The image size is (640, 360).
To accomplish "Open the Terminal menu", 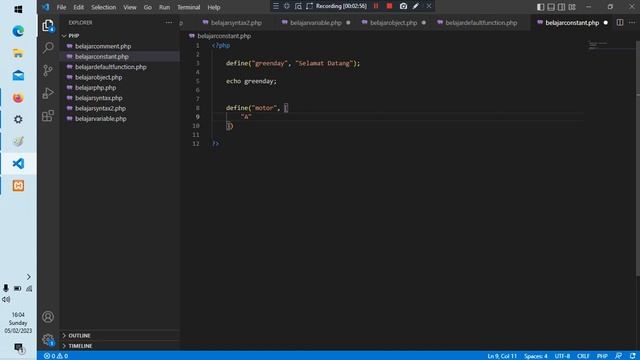I will (189, 7).
